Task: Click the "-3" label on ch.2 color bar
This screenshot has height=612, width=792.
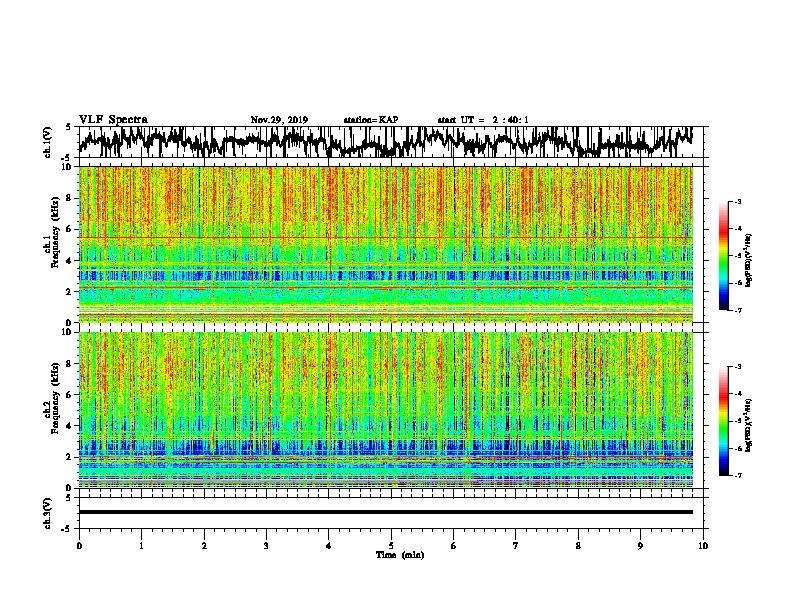Action: tap(737, 367)
